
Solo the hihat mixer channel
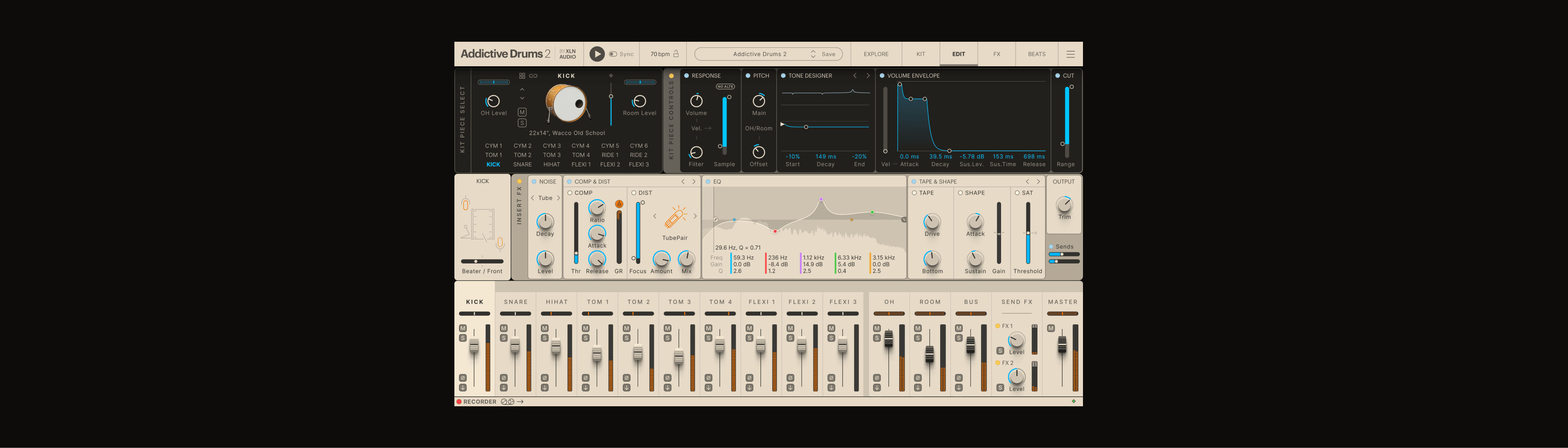(x=544, y=338)
